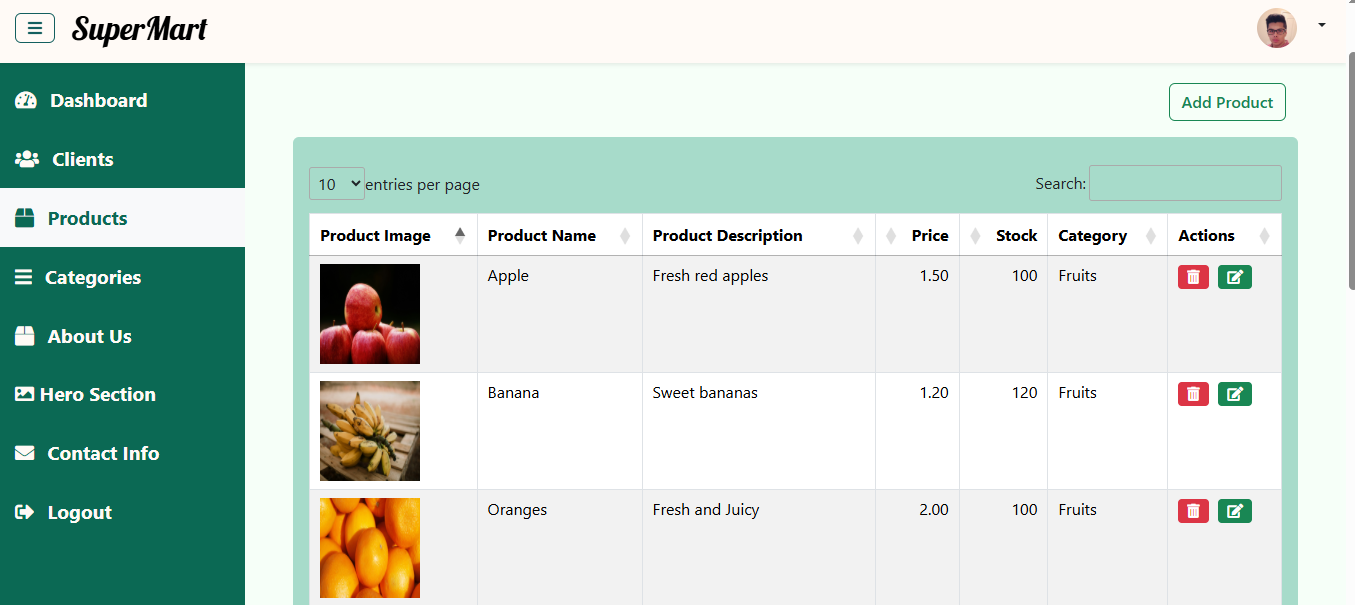Screen dimensions: 1355x605
Task: Delete the Banana product row
Action: point(1193,394)
